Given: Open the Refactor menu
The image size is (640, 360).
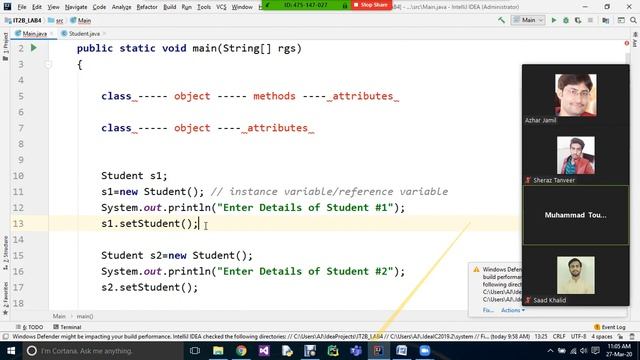Looking at the screenshot, I should (147, 7).
